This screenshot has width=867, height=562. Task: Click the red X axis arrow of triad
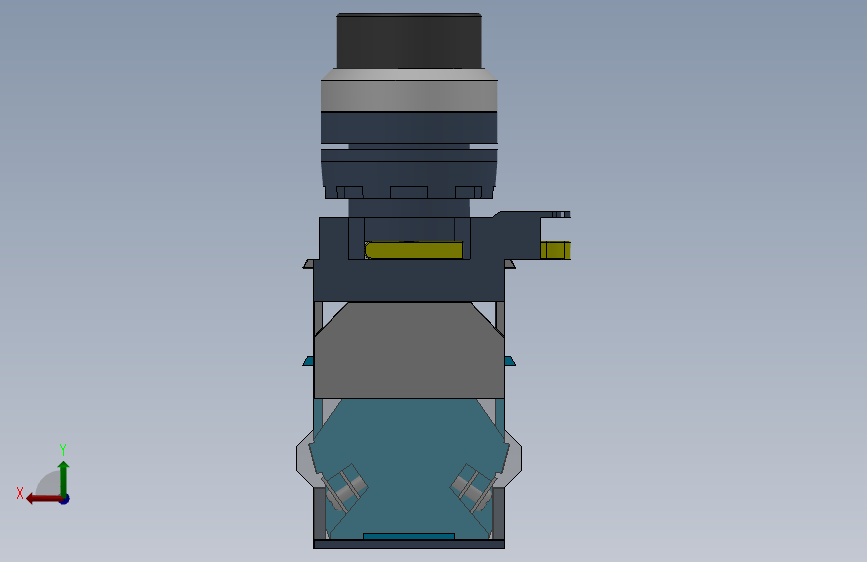point(43,499)
